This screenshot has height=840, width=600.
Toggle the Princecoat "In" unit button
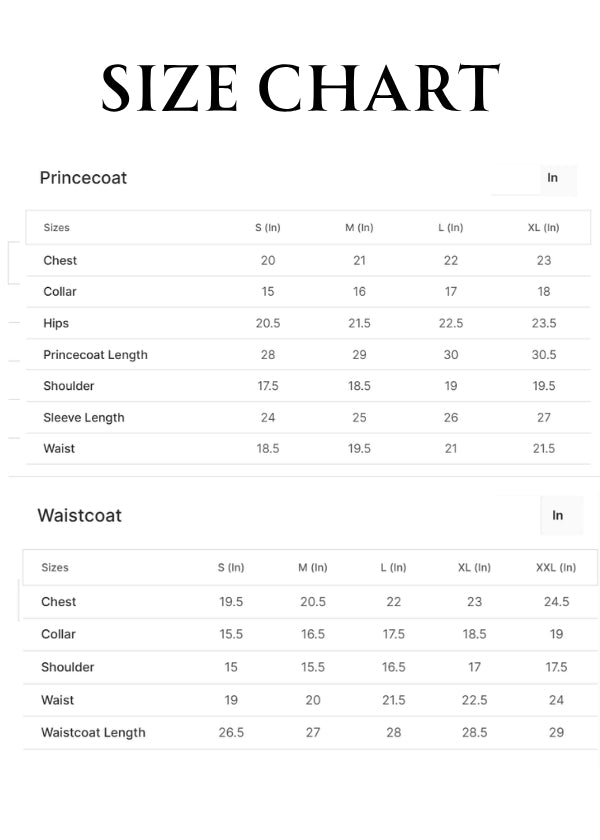pyautogui.click(x=552, y=178)
